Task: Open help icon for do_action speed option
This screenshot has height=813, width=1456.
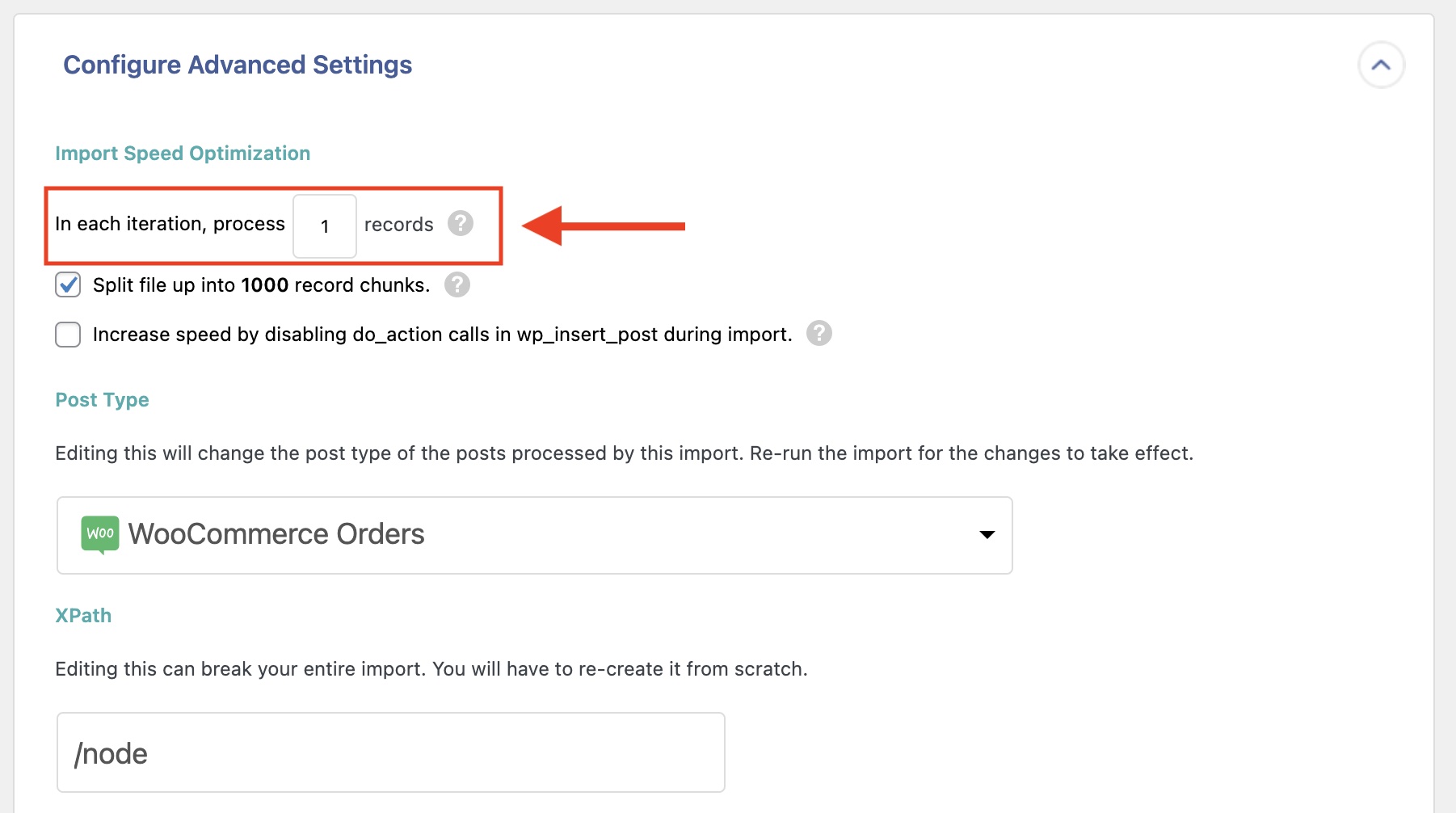Action: [819, 333]
